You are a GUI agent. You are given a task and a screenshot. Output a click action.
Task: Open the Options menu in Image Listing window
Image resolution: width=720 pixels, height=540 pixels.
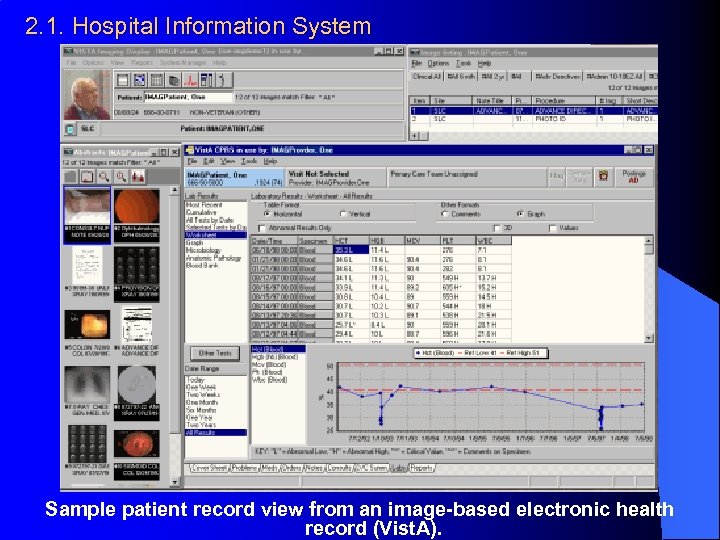tap(438, 63)
